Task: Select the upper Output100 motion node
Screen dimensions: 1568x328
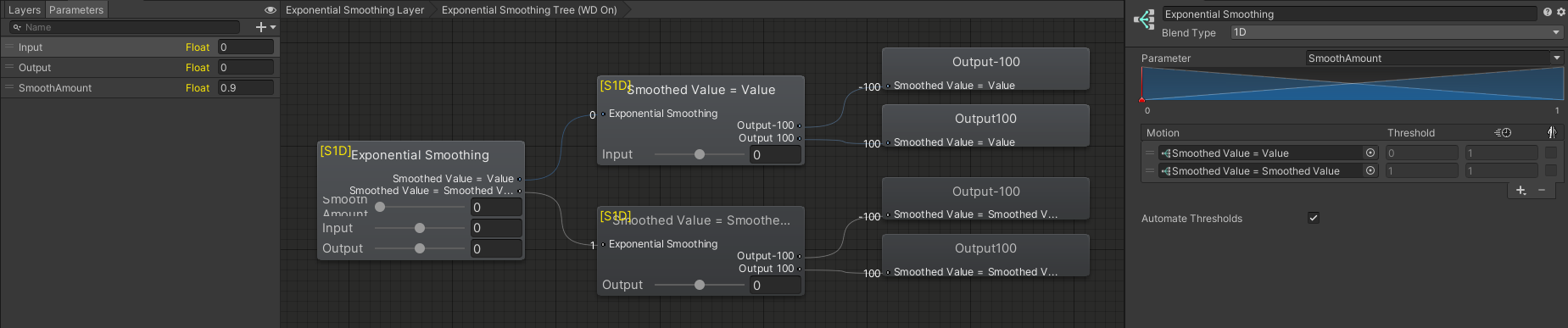Action: click(985, 125)
